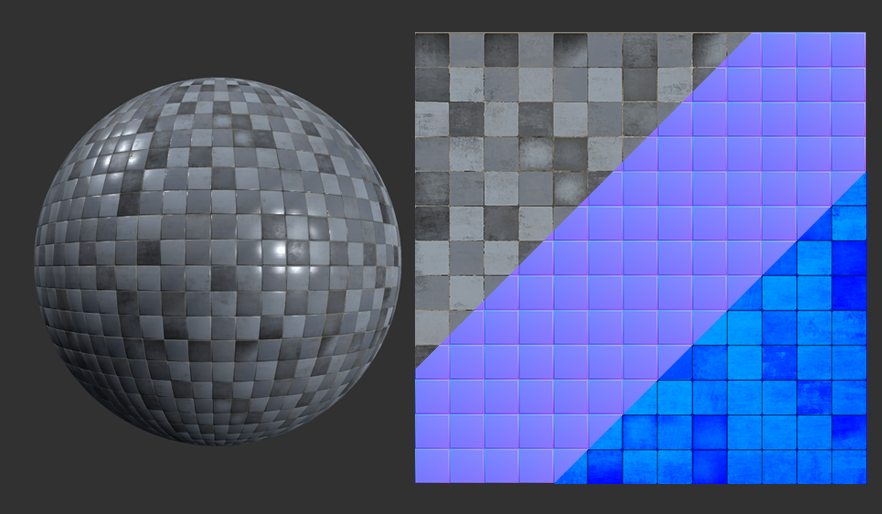Select the top-right purple corner tile

click(x=849, y=48)
